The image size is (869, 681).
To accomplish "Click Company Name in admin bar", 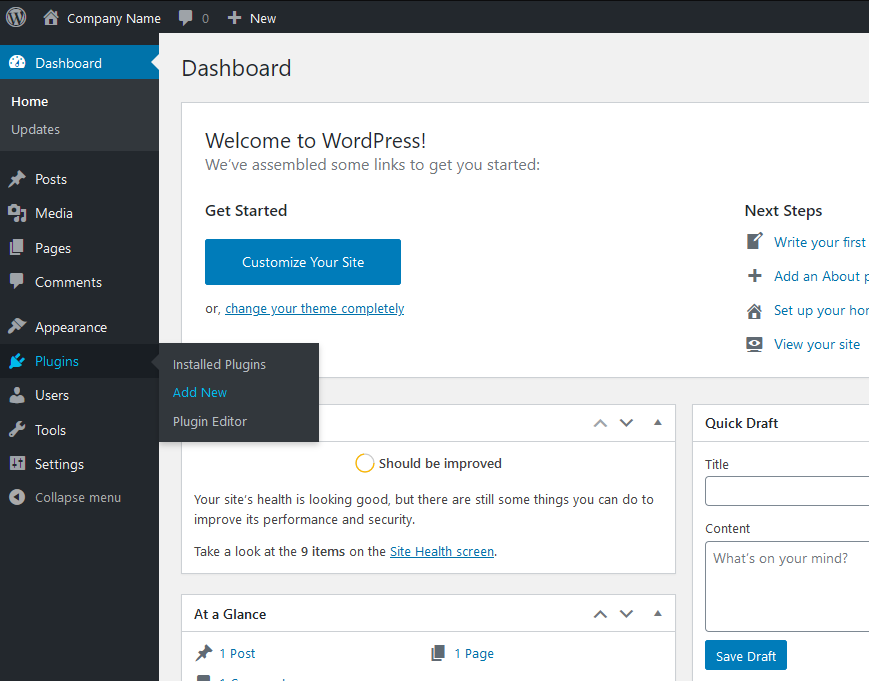I will pyautogui.click(x=114, y=18).
